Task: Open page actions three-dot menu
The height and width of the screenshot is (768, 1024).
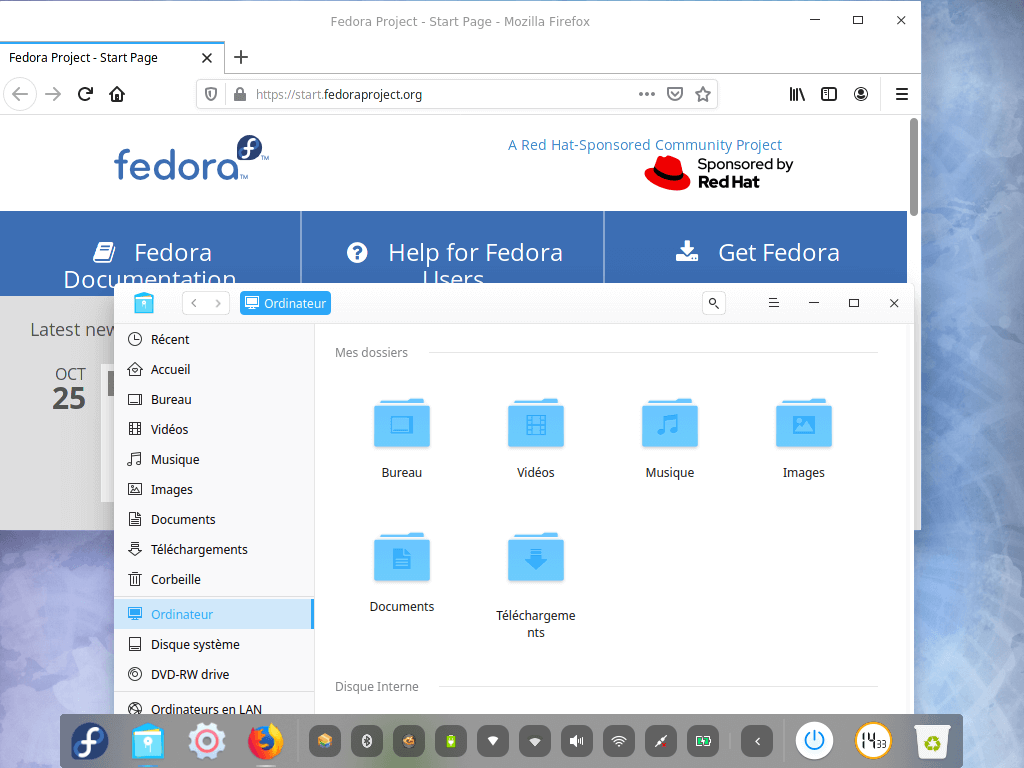Action: pyautogui.click(x=647, y=94)
